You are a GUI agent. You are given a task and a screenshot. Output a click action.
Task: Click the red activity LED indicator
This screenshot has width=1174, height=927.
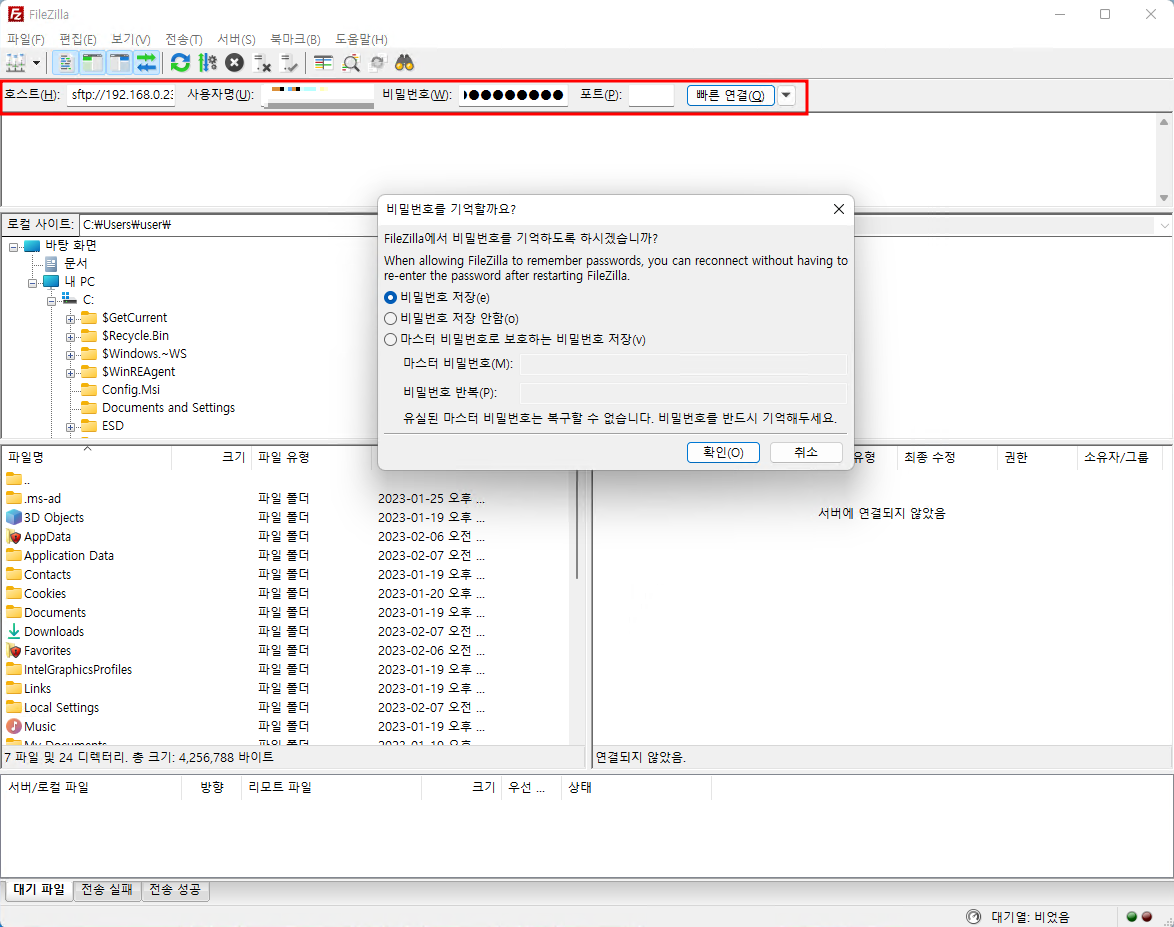click(x=1146, y=917)
